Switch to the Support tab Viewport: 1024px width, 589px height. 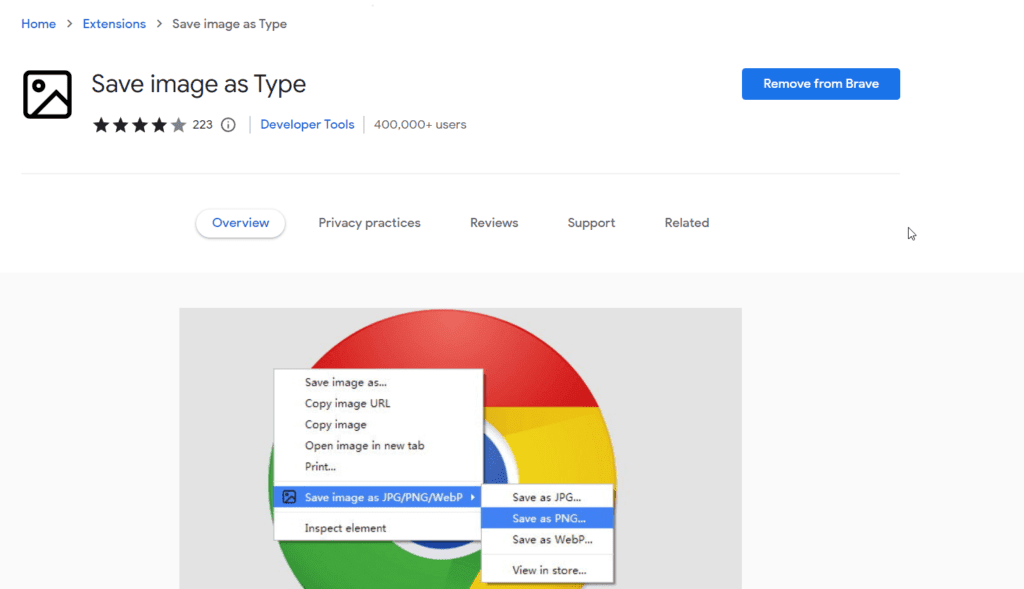pyautogui.click(x=591, y=223)
